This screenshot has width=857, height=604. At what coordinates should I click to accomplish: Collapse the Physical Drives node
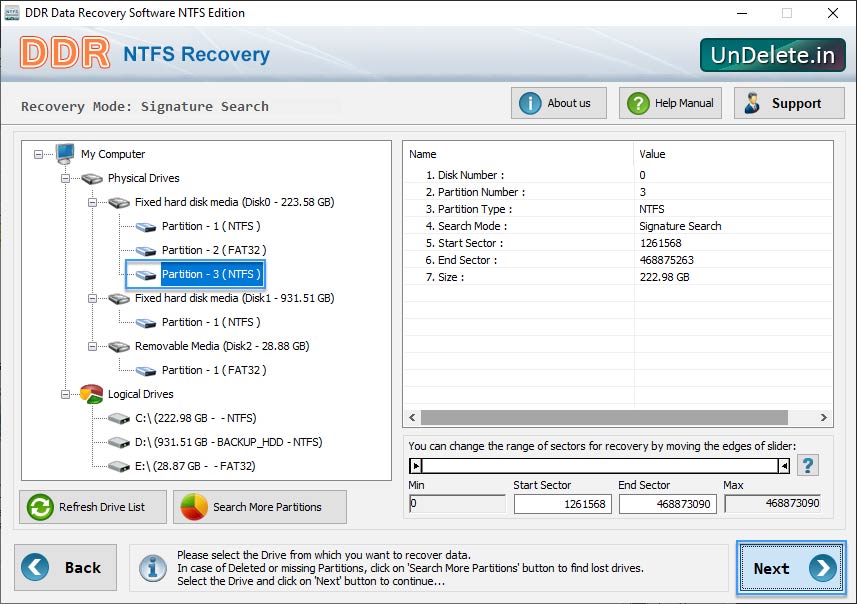coord(66,178)
